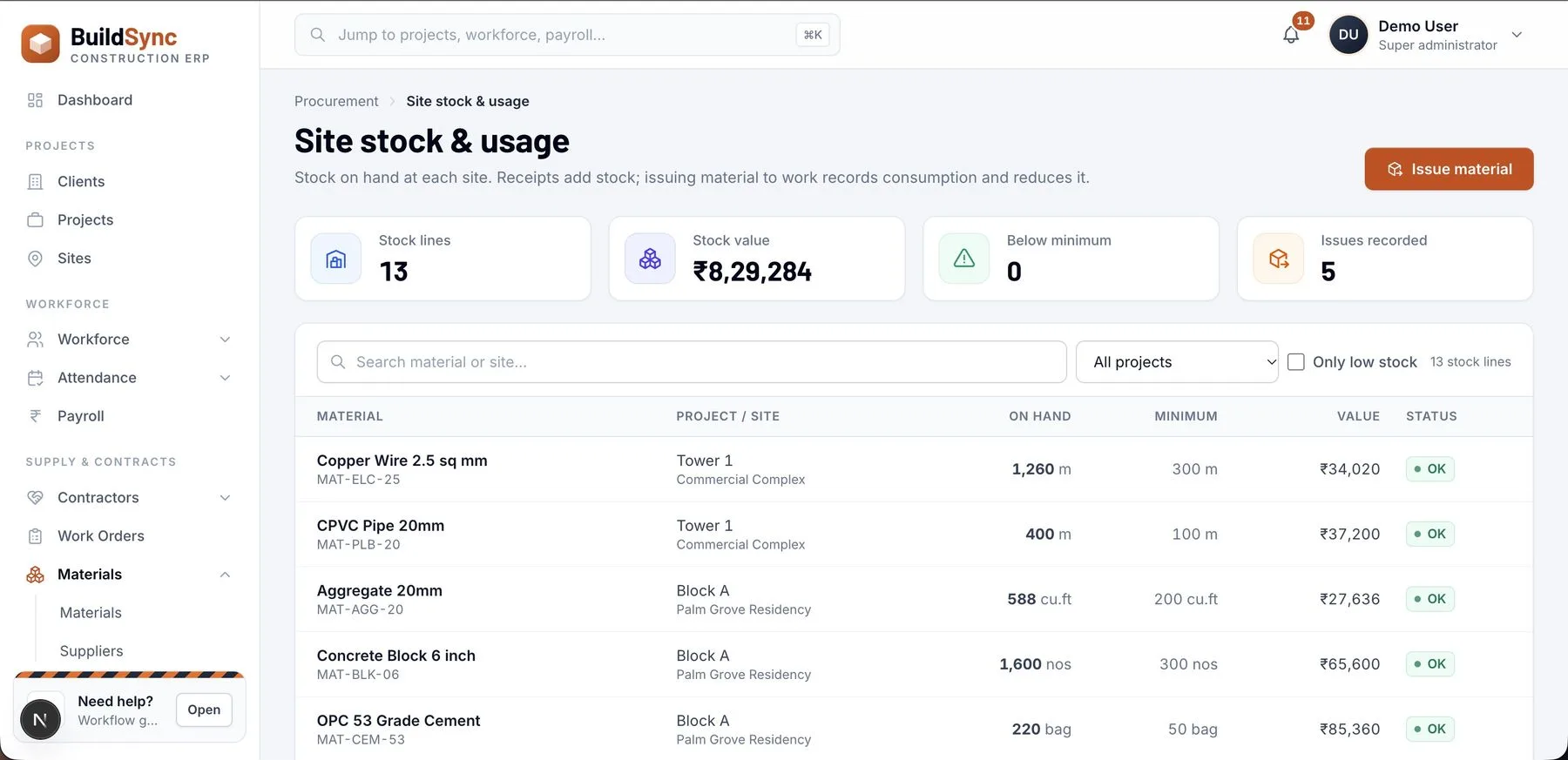1568x760 pixels.
Task: Click the Below minimum warning triangle icon
Action: [964, 259]
